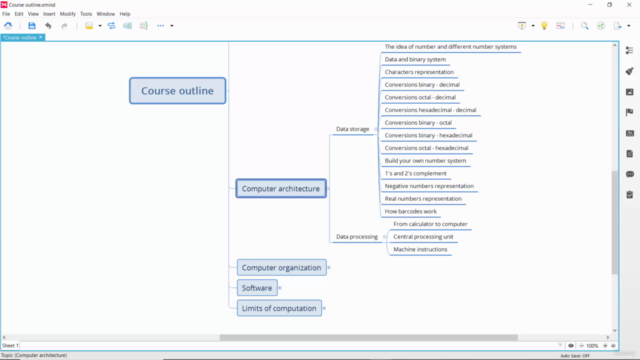The image size is (640, 360).
Task: Save the mind map with floppy icon
Action: coord(32,26)
